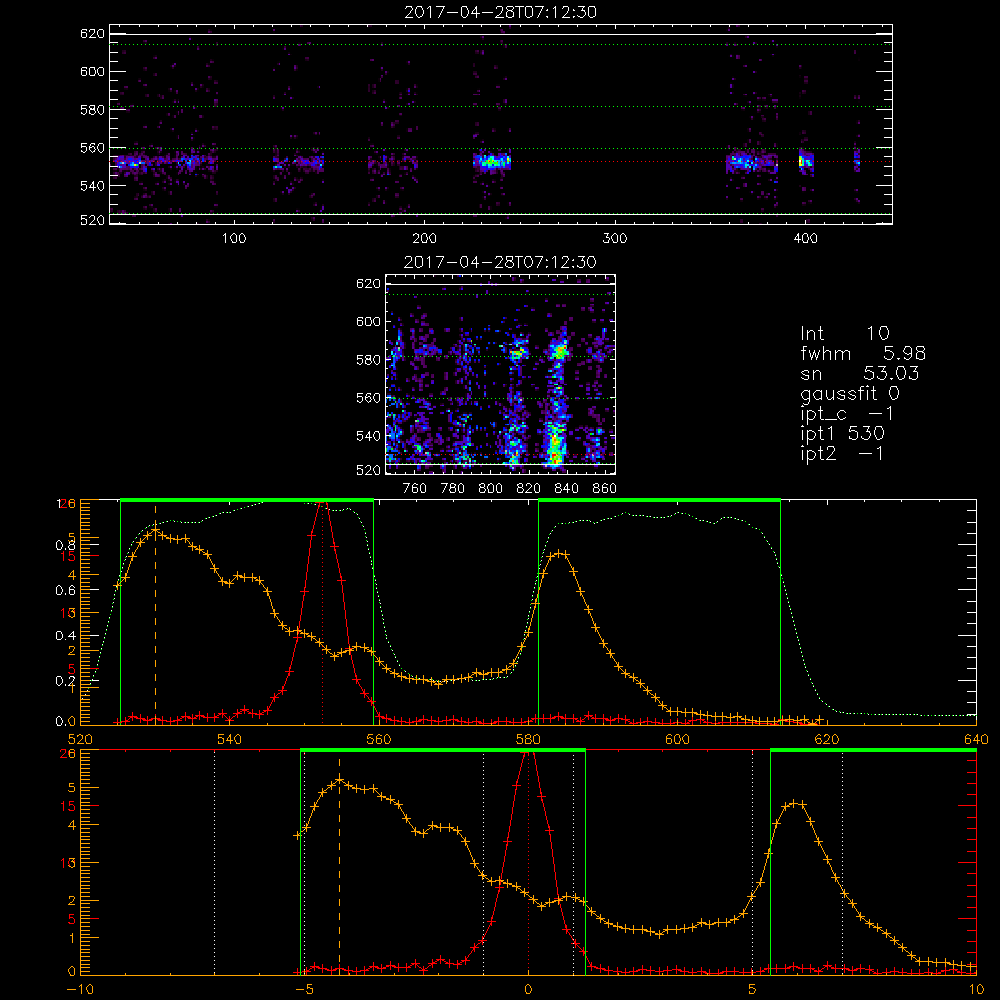Click the 760 tick label under the middle image
The height and width of the screenshot is (1000, 1000).
coord(415,489)
